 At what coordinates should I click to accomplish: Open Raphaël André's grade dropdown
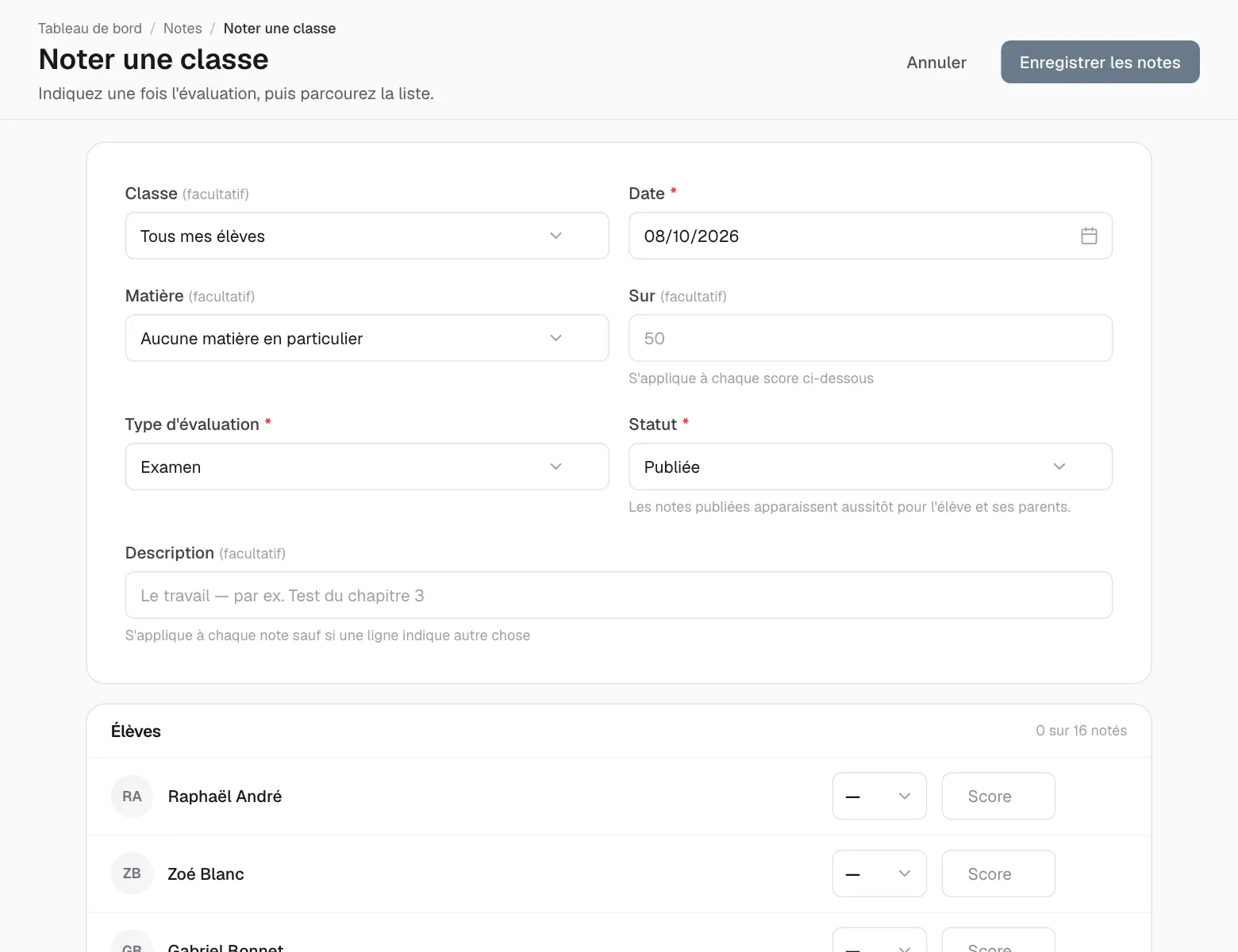[x=879, y=796]
